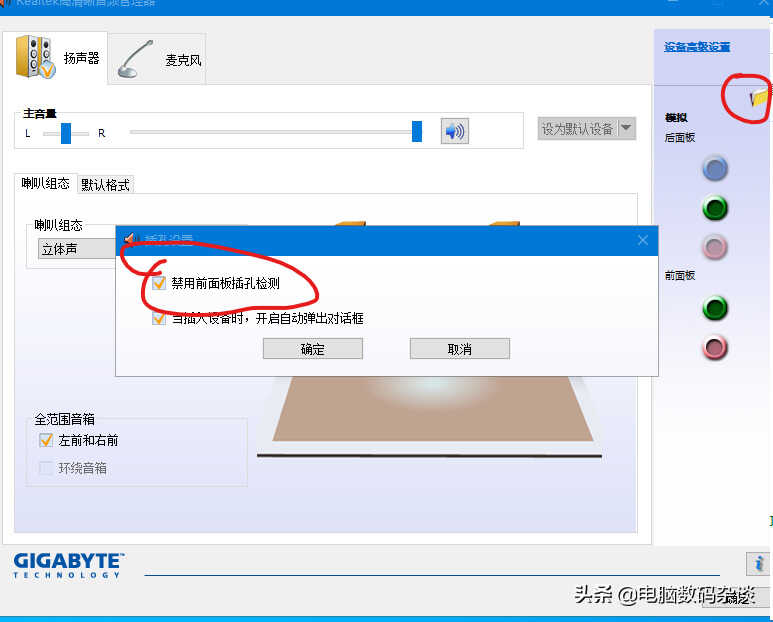Click 取消 to cancel the dialog

point(459,349)
